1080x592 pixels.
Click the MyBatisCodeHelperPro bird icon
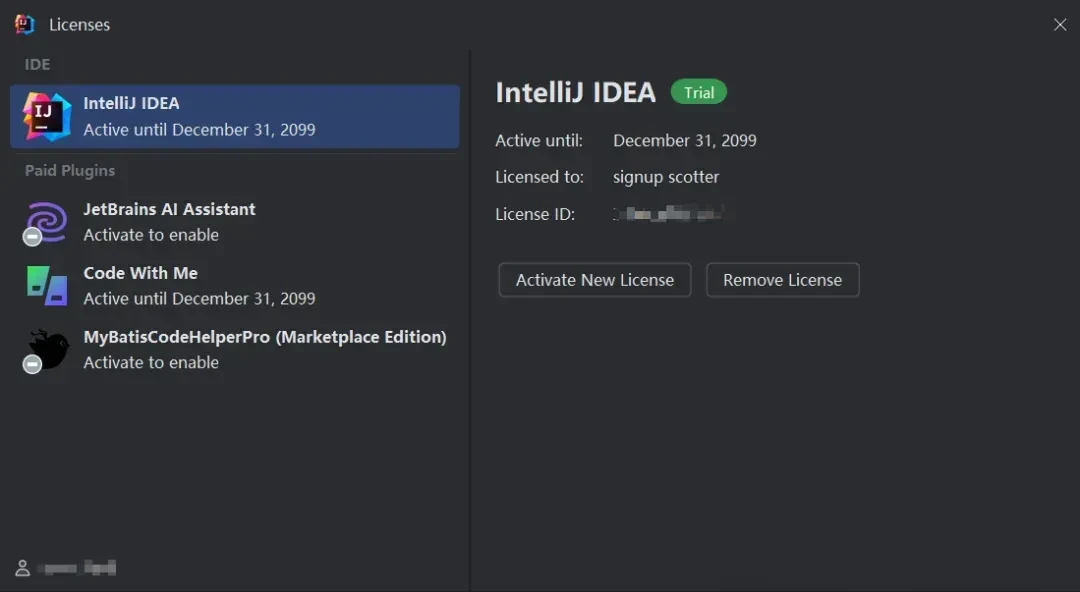pos(49,347)
